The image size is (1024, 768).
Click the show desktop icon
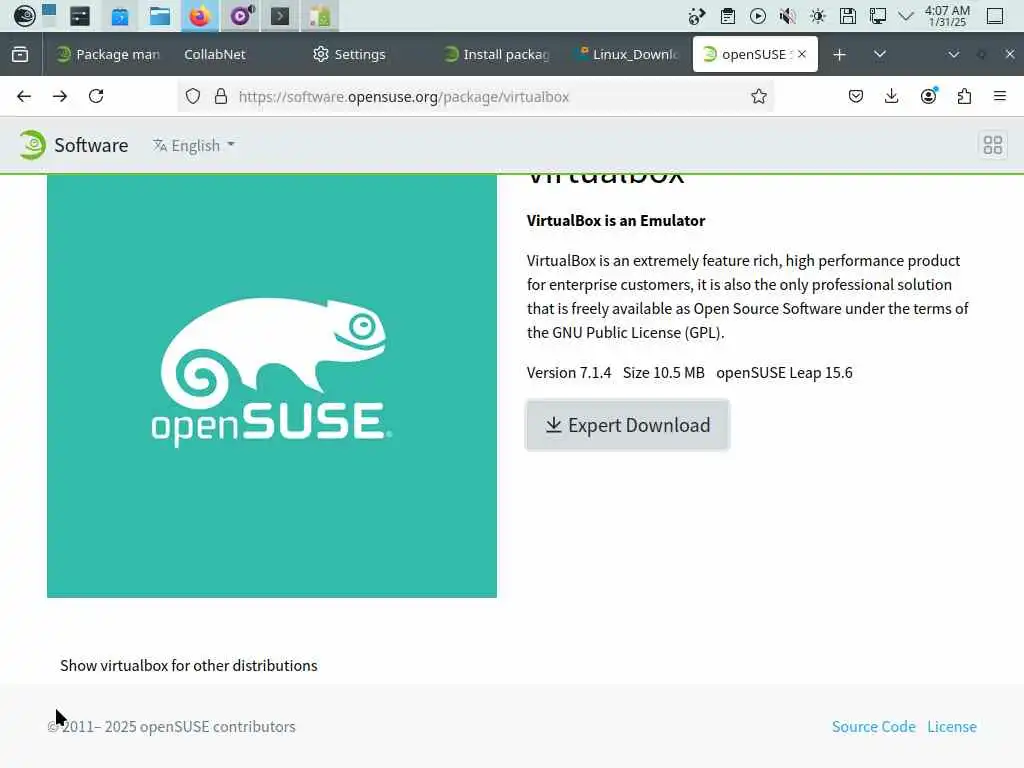coord(995,16)
